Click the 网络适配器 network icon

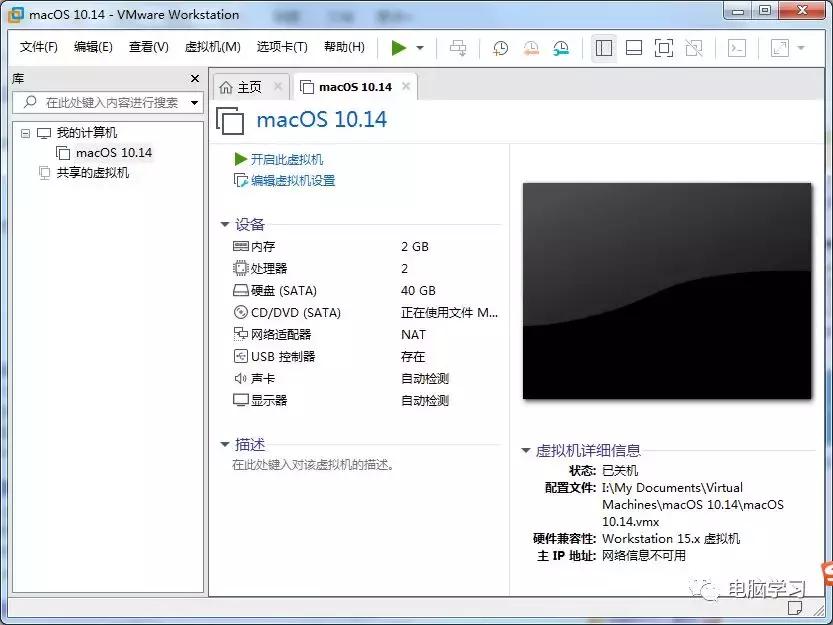[x=241, y=334]
